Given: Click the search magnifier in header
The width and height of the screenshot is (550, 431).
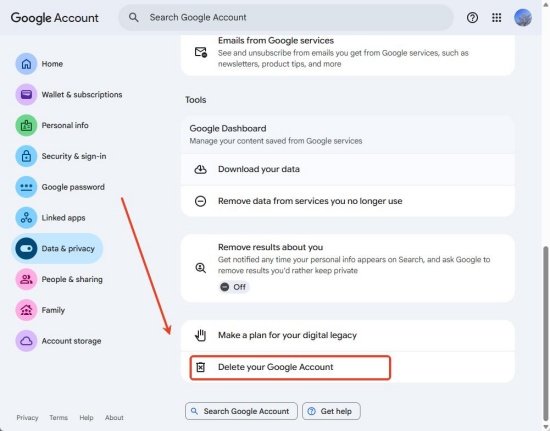Looking at the screenshot, I should [133, 18].
